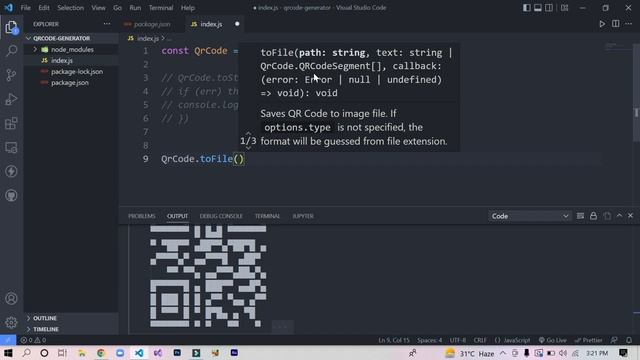Toggle Prettier in status bar
This screenshot has height=360, width=640.
point(589,340)
